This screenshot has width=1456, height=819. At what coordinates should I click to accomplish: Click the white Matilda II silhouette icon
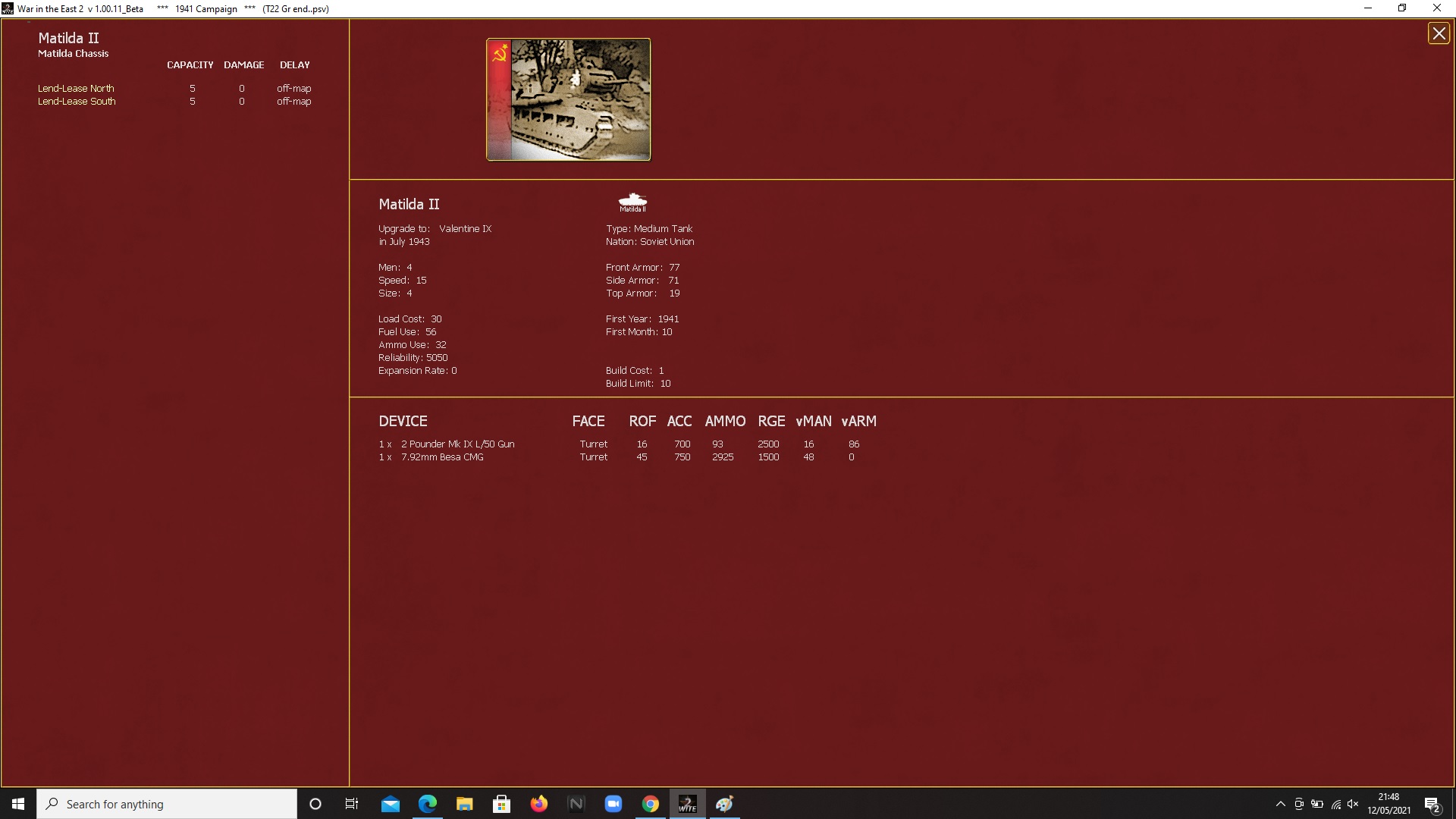click(632, 202)
